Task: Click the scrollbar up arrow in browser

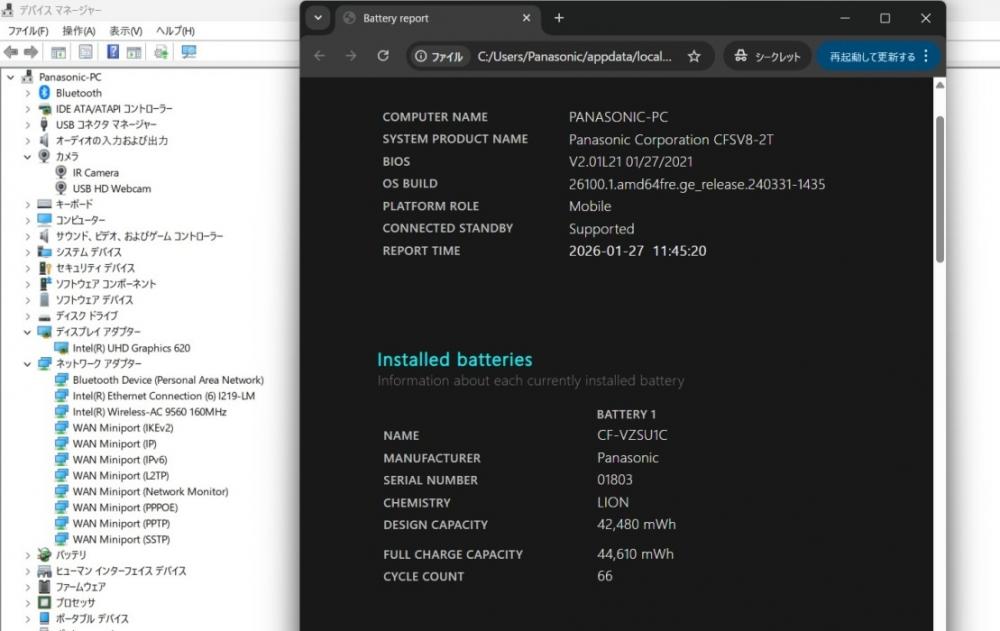Action: tap(939, 85)
